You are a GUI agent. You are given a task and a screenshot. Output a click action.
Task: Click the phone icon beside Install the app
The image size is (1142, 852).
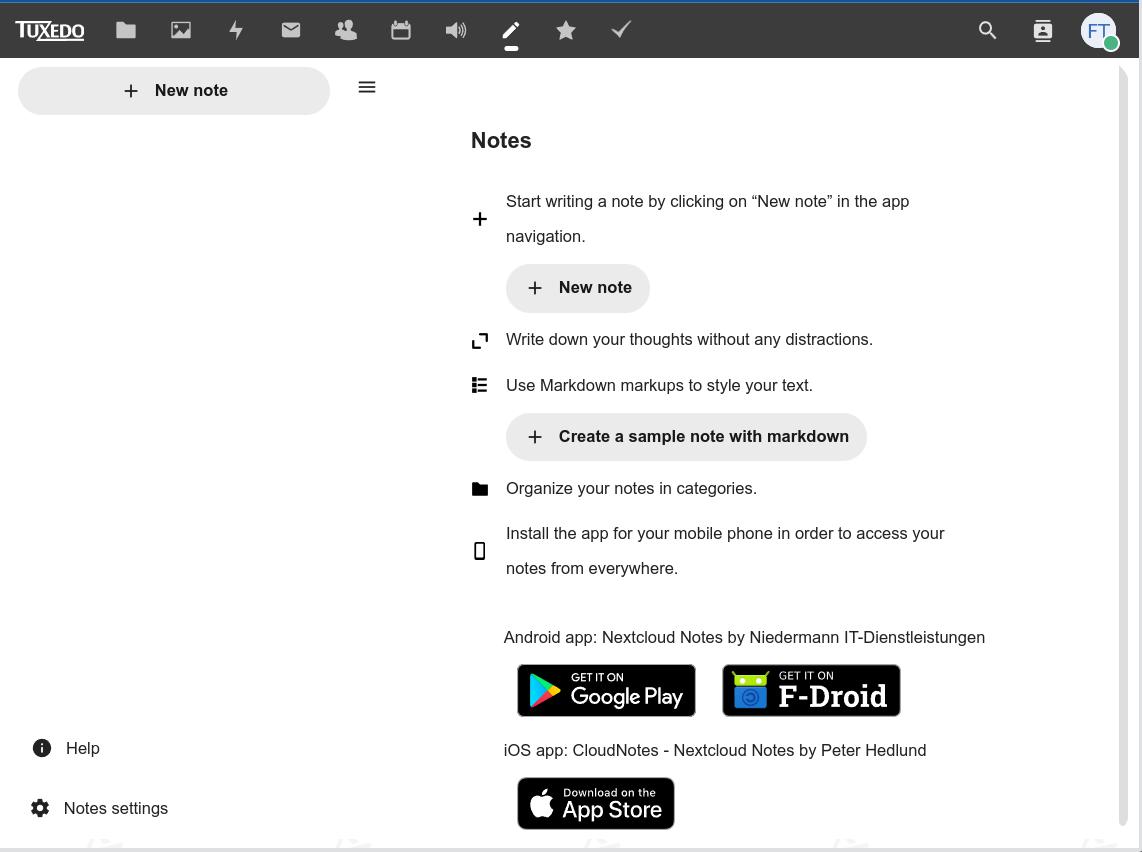(x=479, y=551)
